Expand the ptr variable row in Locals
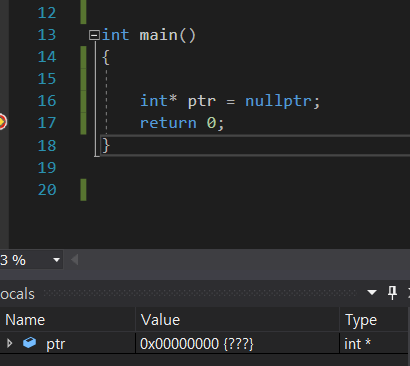 (10, 343)
